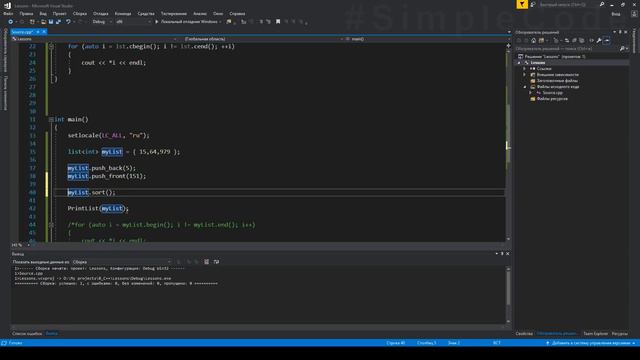640x360 pixels.
Task: Open the editor zoom percentage dropdown
Action: [x=20, y=245]
